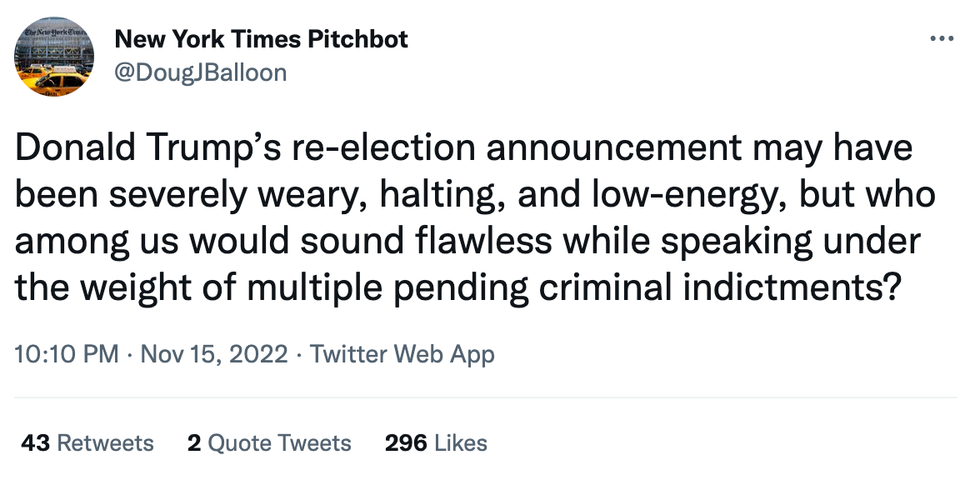The image size is (980, 485).
Task: Click the "Quote Tweets" label text
Action: click(x=281, y=442)
